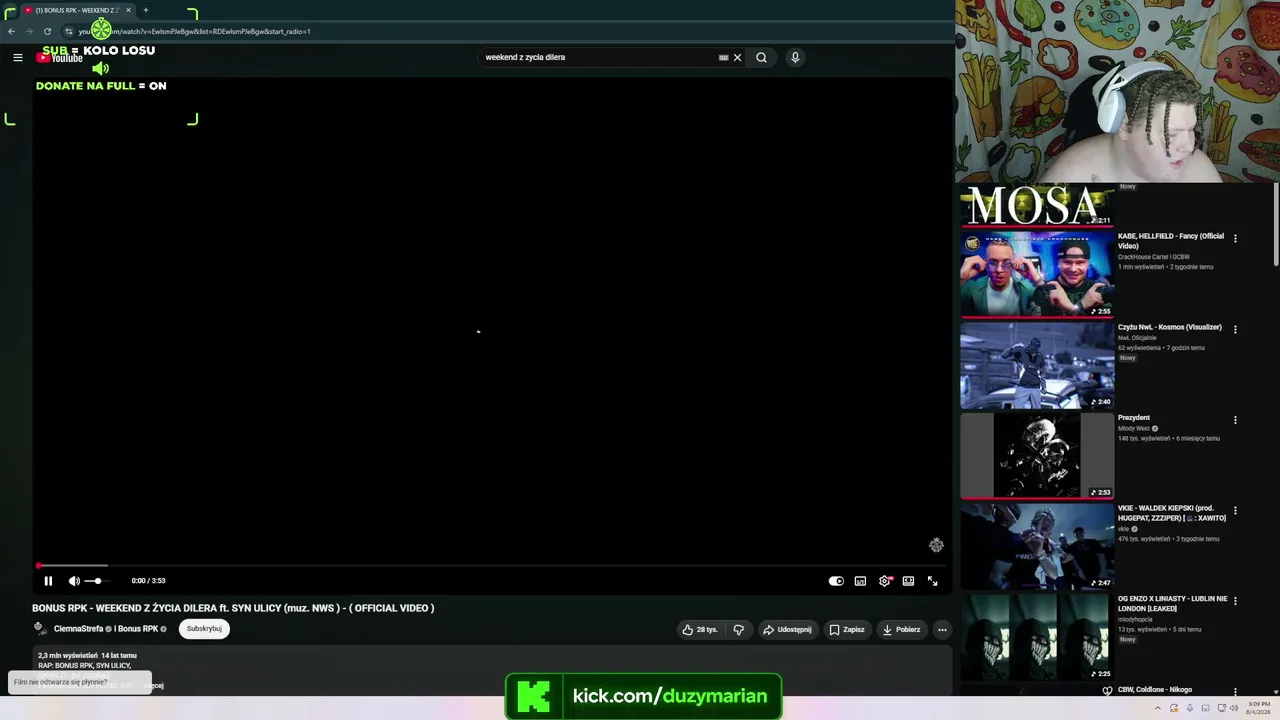Show hidden icons in the system tray

1158,708
